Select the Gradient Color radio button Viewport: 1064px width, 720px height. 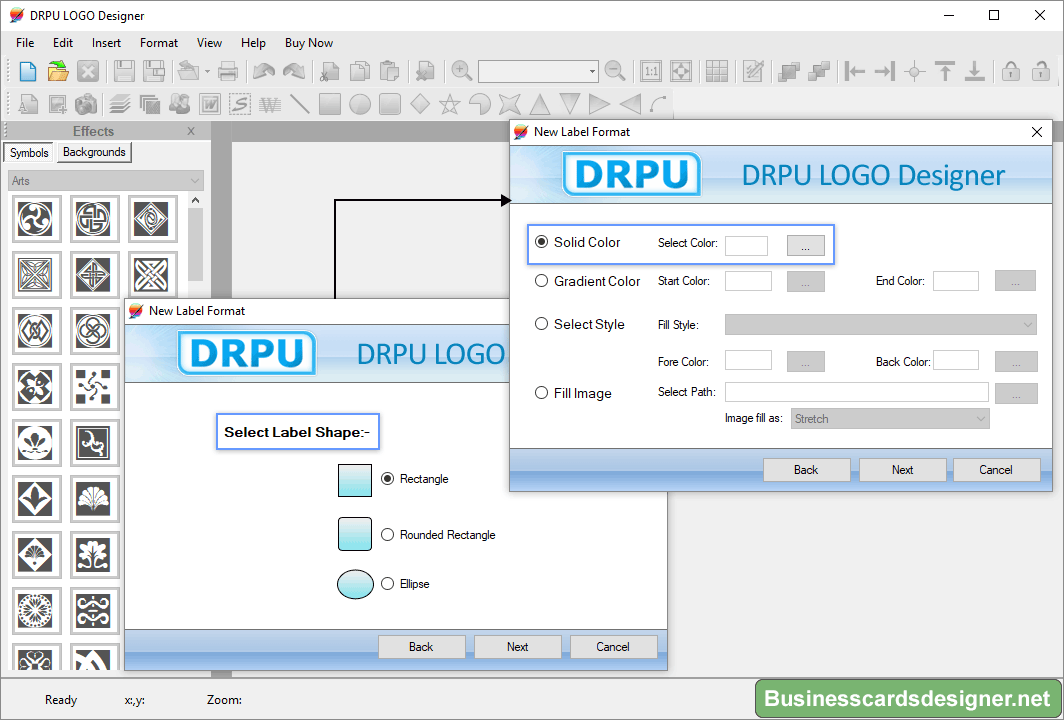tap(542, 280)
